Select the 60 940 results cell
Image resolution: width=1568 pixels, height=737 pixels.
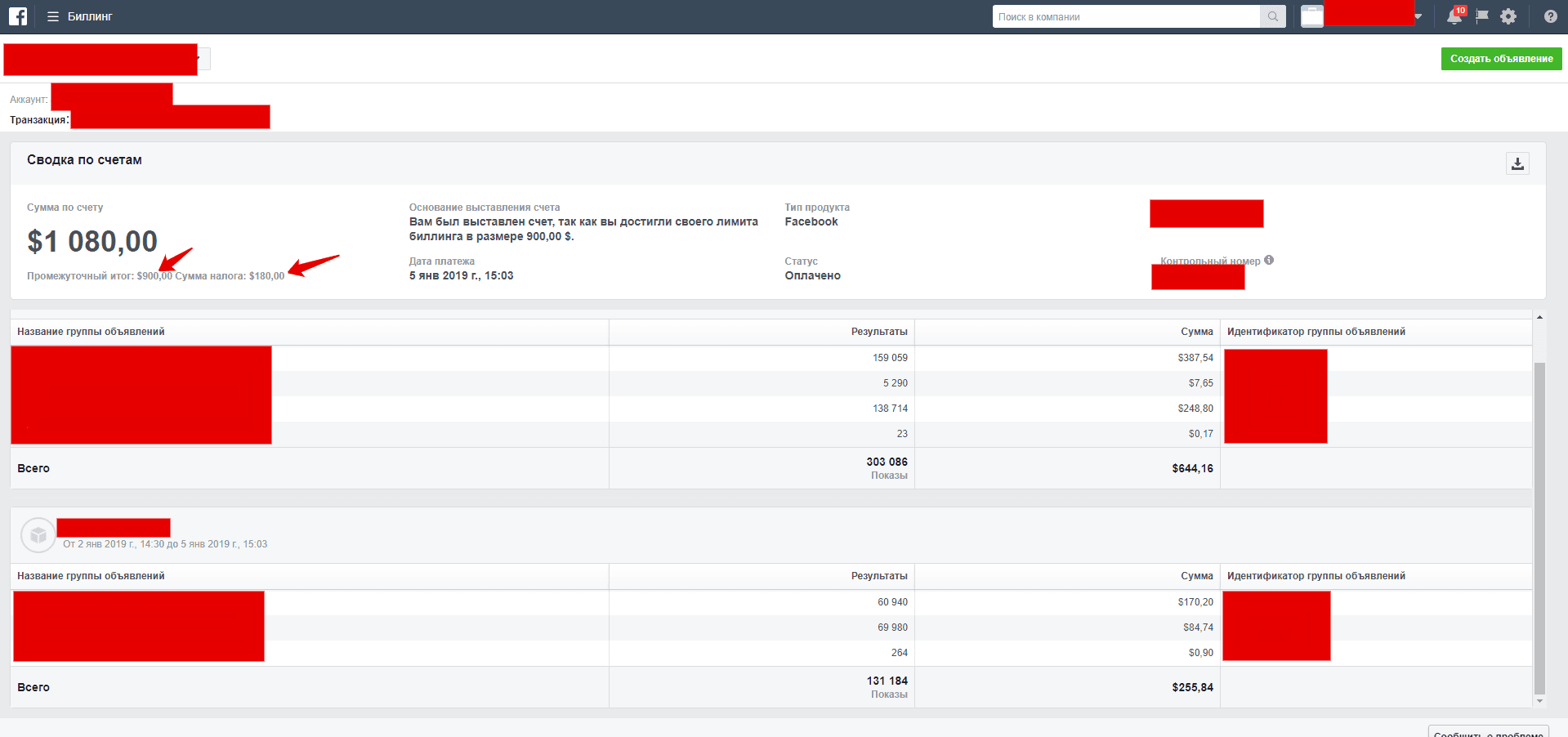pos(892,602)
